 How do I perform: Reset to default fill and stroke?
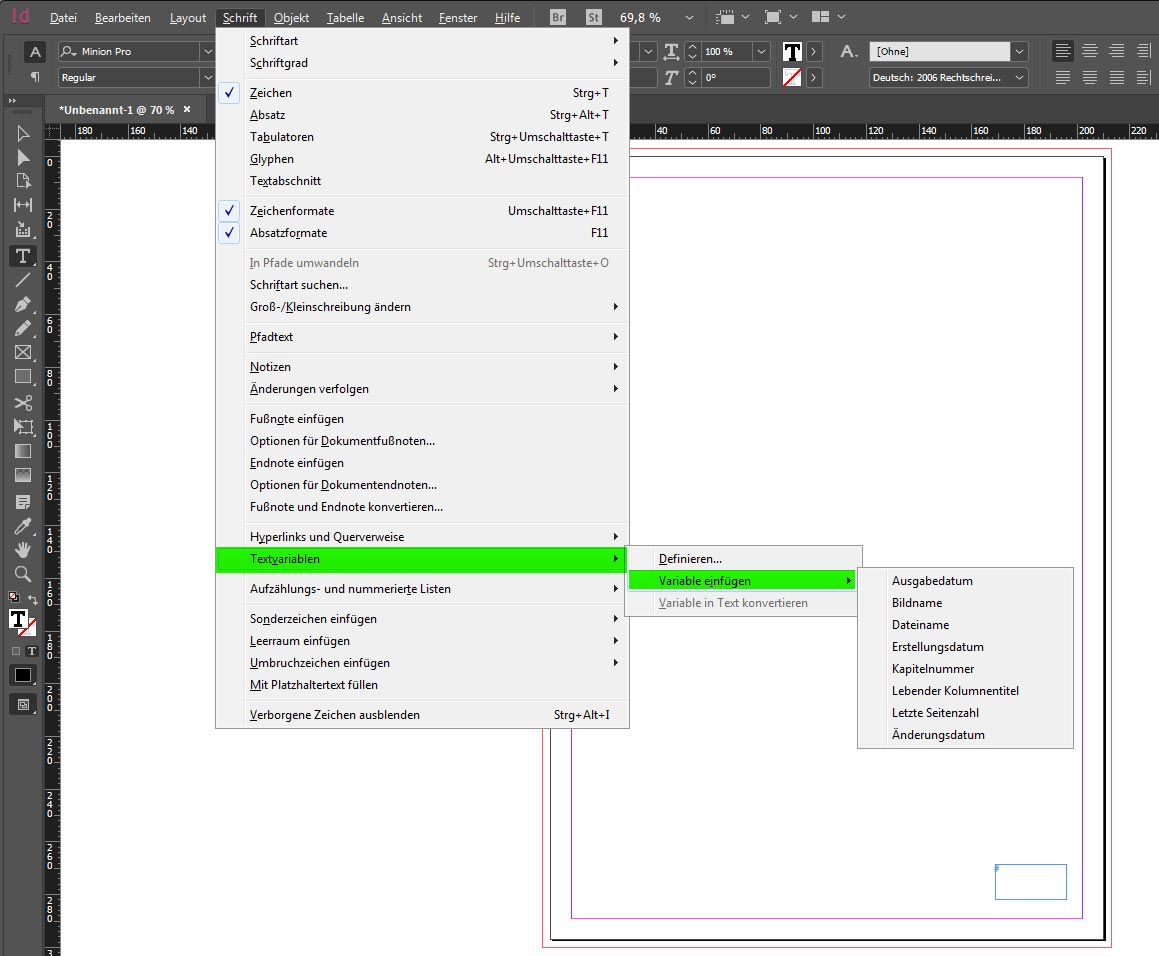(13, 597)
